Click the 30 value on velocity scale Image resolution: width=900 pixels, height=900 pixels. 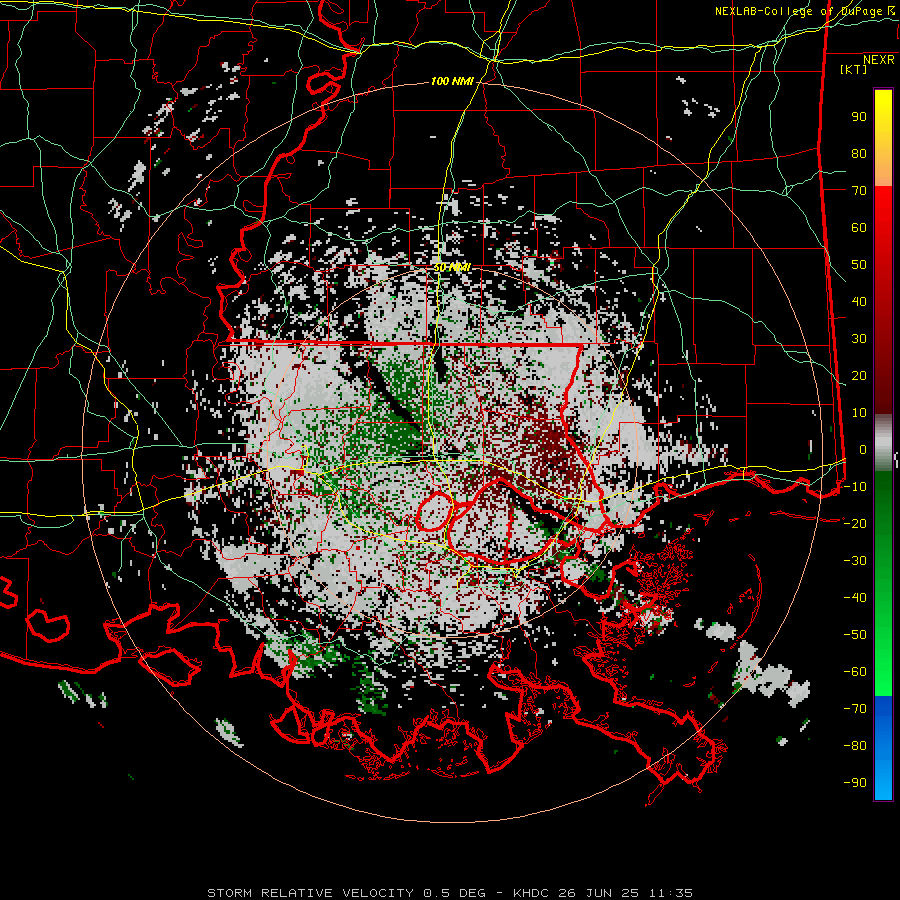coord(859,339)
